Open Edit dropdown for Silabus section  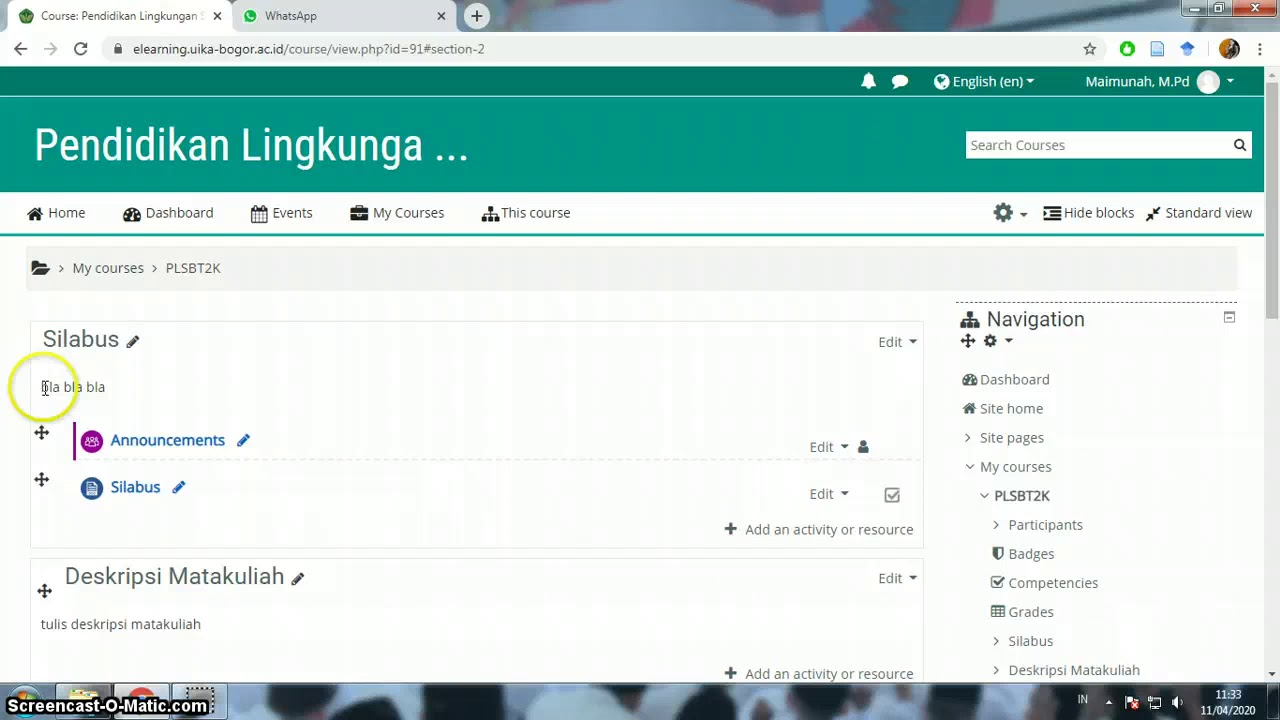click(x=897, y=342)
